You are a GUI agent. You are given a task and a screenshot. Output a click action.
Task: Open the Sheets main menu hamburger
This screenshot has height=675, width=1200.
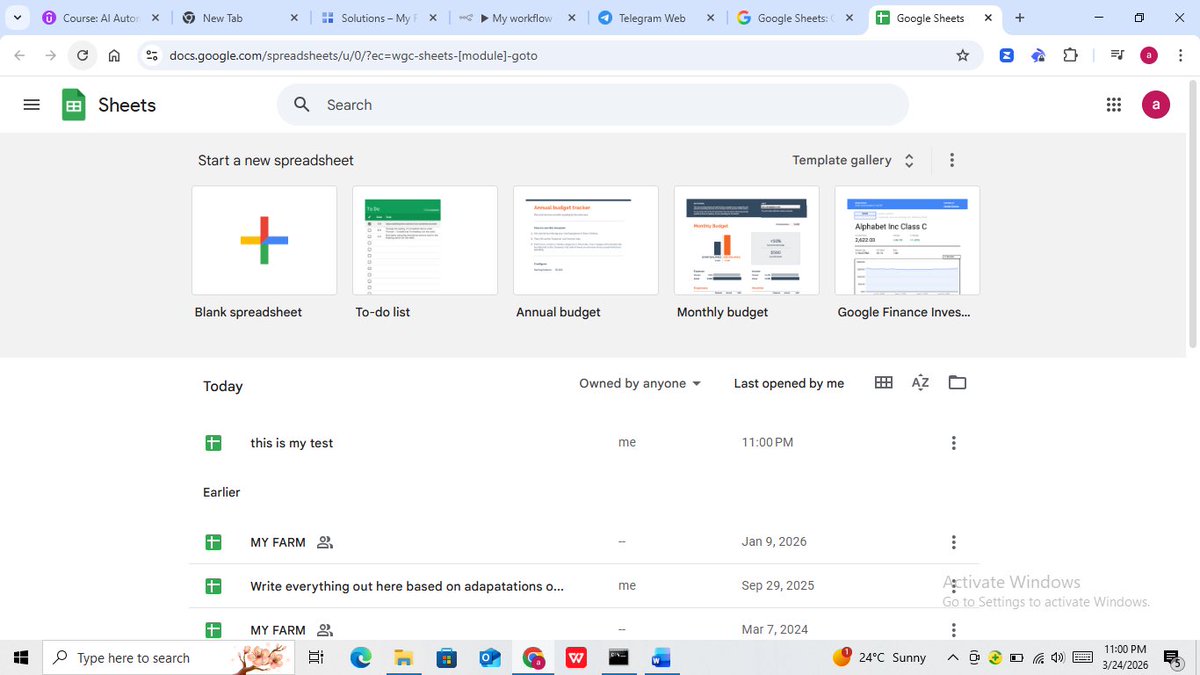[31, 105]
